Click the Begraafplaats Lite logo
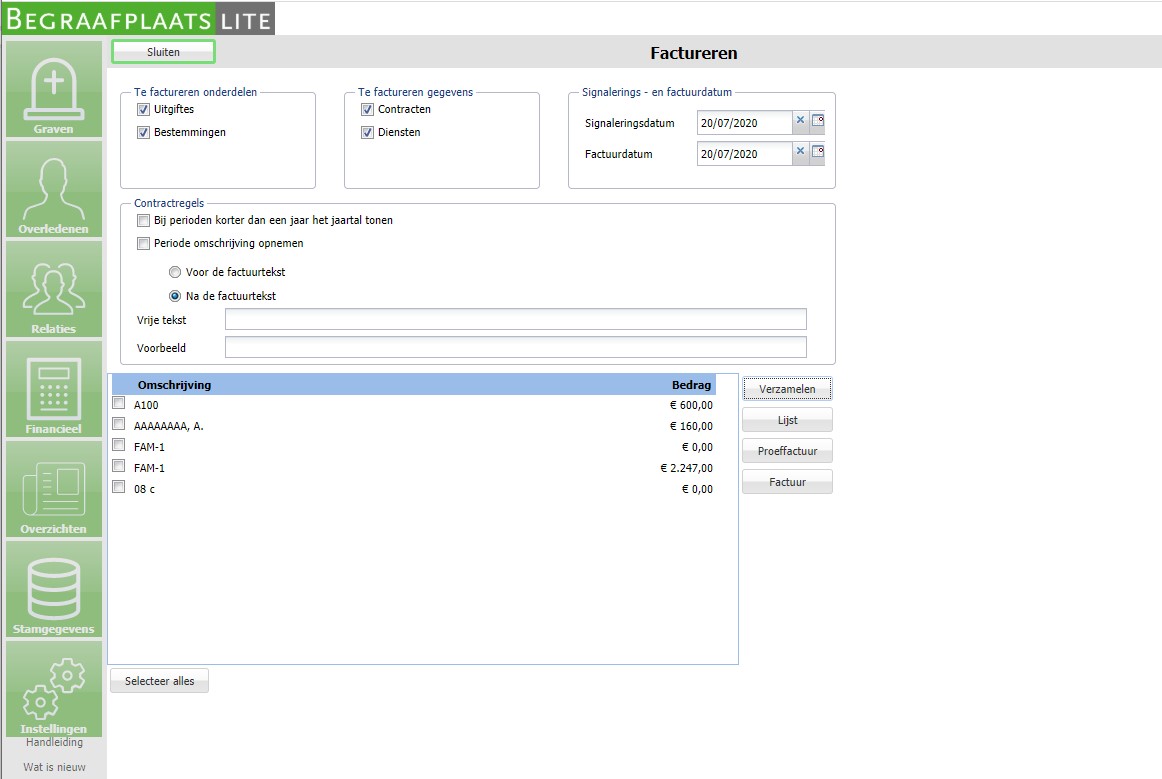 click(x=139, y=19)
